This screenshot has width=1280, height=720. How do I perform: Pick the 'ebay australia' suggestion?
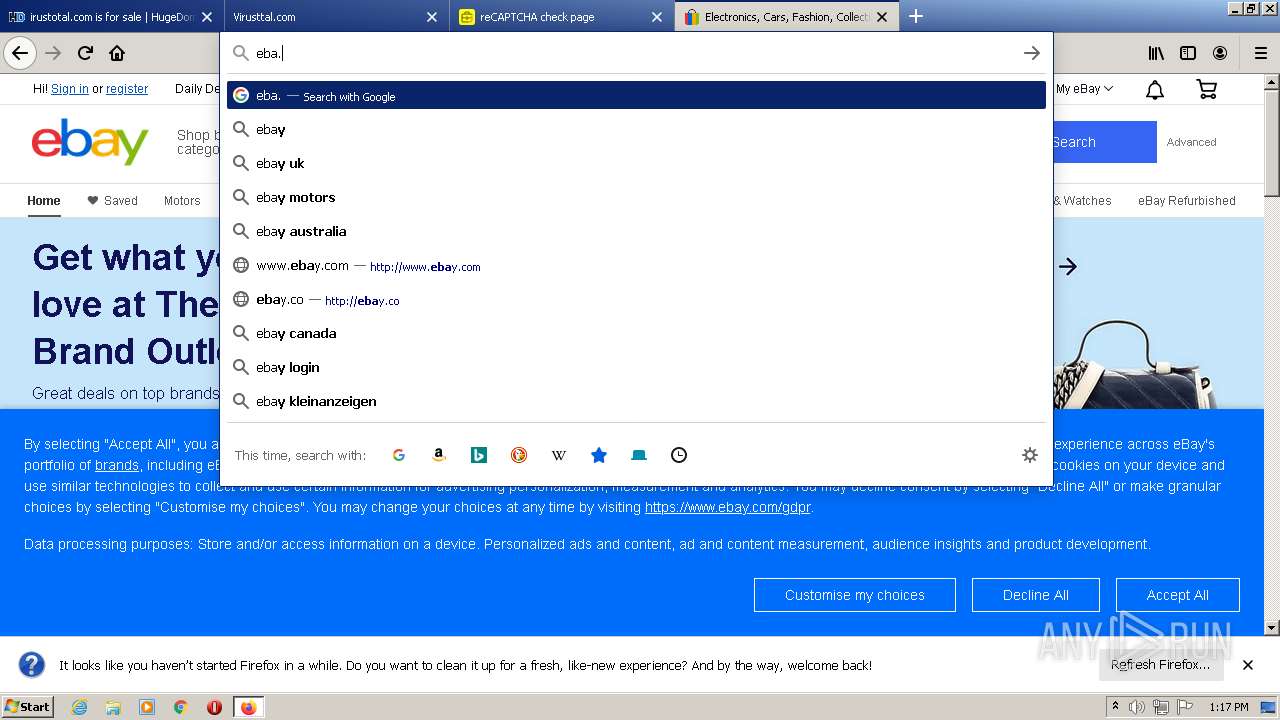click(636, 231)
